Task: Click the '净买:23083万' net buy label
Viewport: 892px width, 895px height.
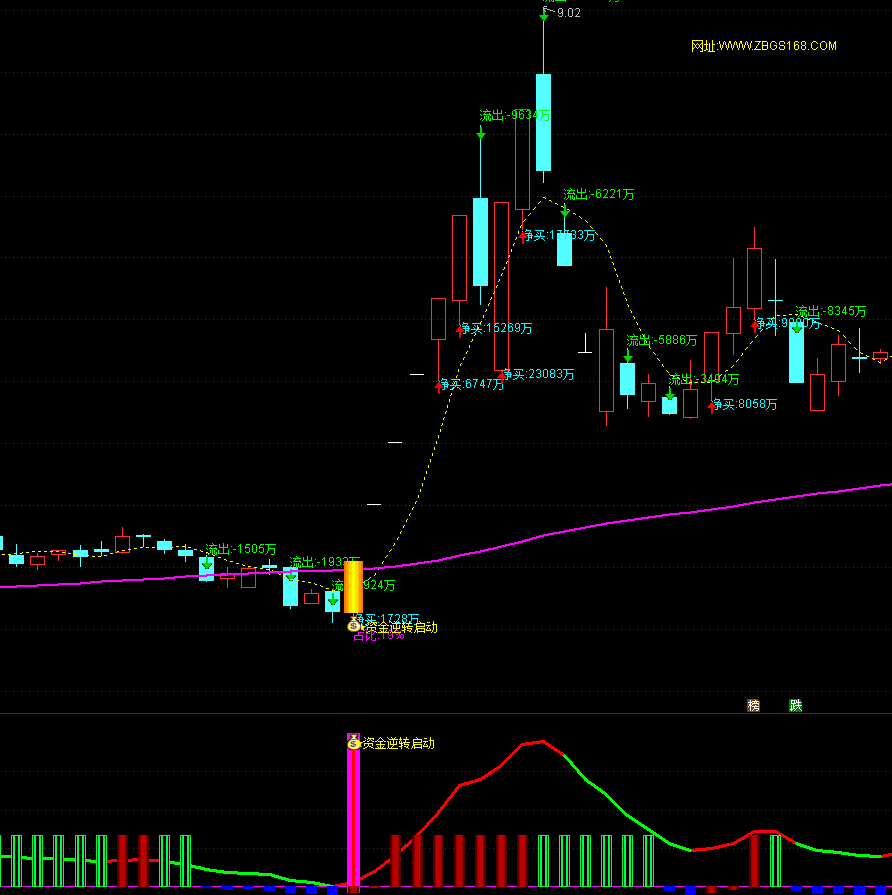Action: (538, 374)
